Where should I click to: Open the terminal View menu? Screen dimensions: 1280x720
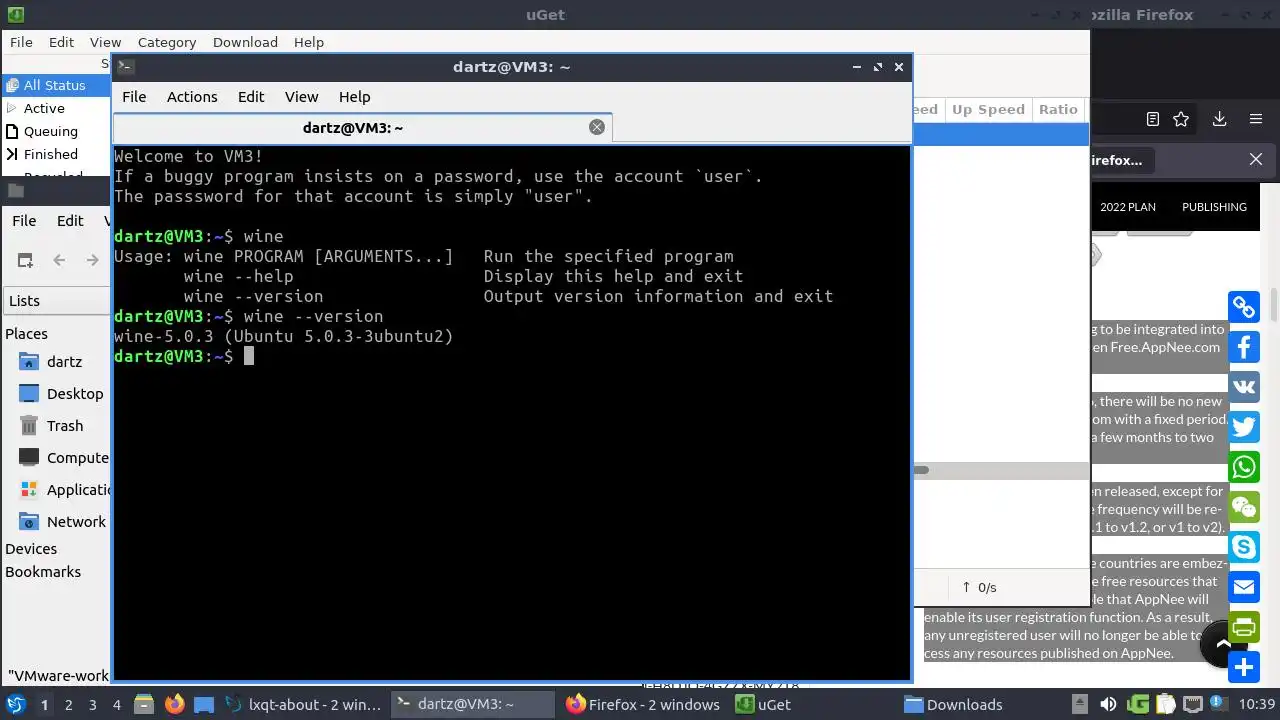[301, 97]
